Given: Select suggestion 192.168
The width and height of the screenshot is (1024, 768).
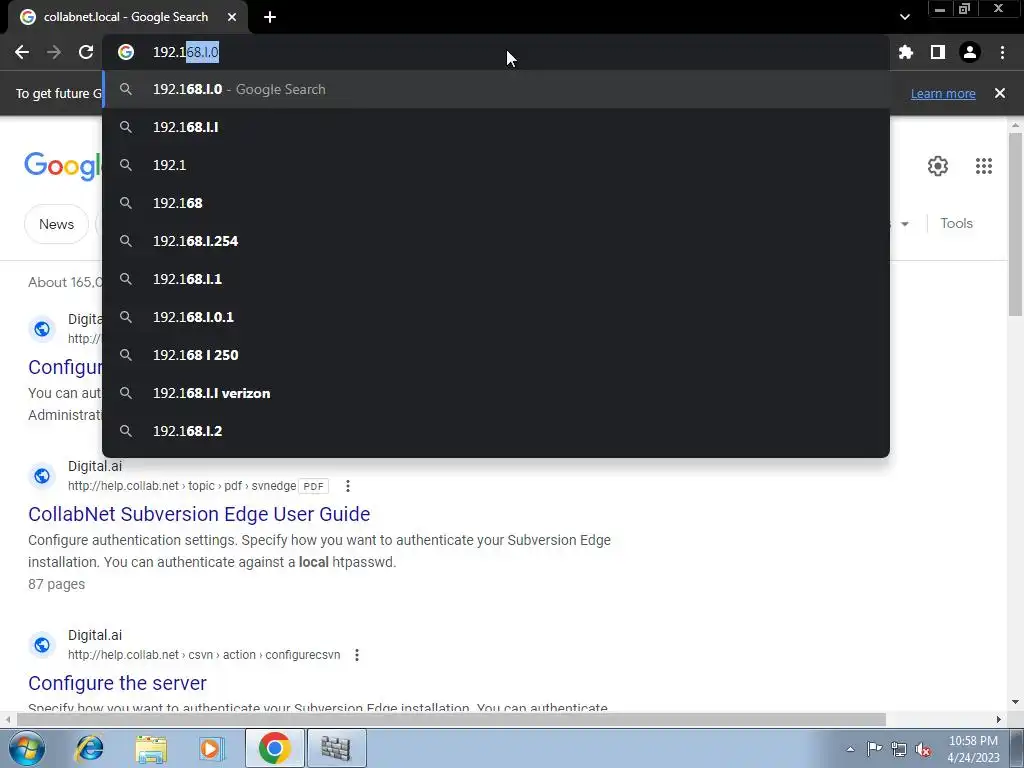Looking at the screenshot, I should coord(496,203).
